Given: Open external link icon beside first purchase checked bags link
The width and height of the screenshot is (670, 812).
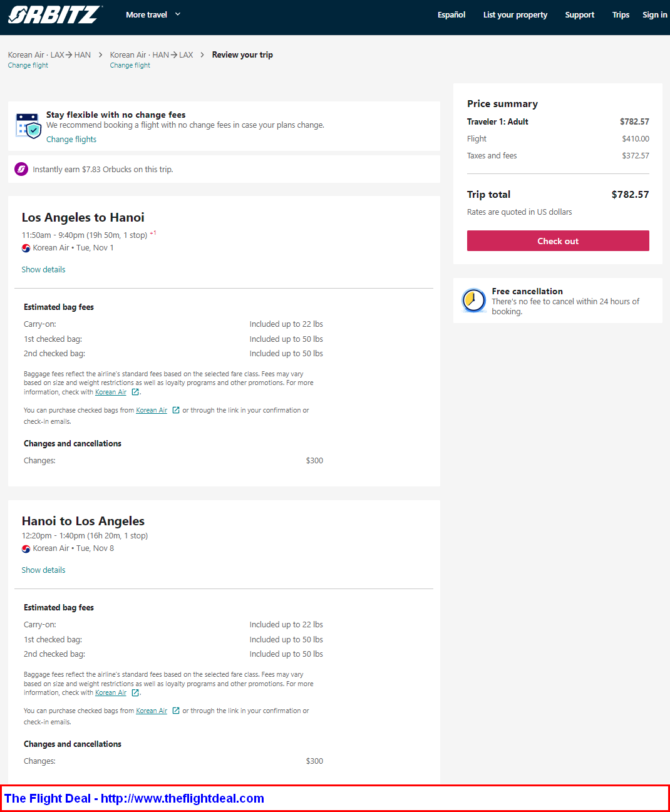Looking at the screenshot, I should pos(176,410).
